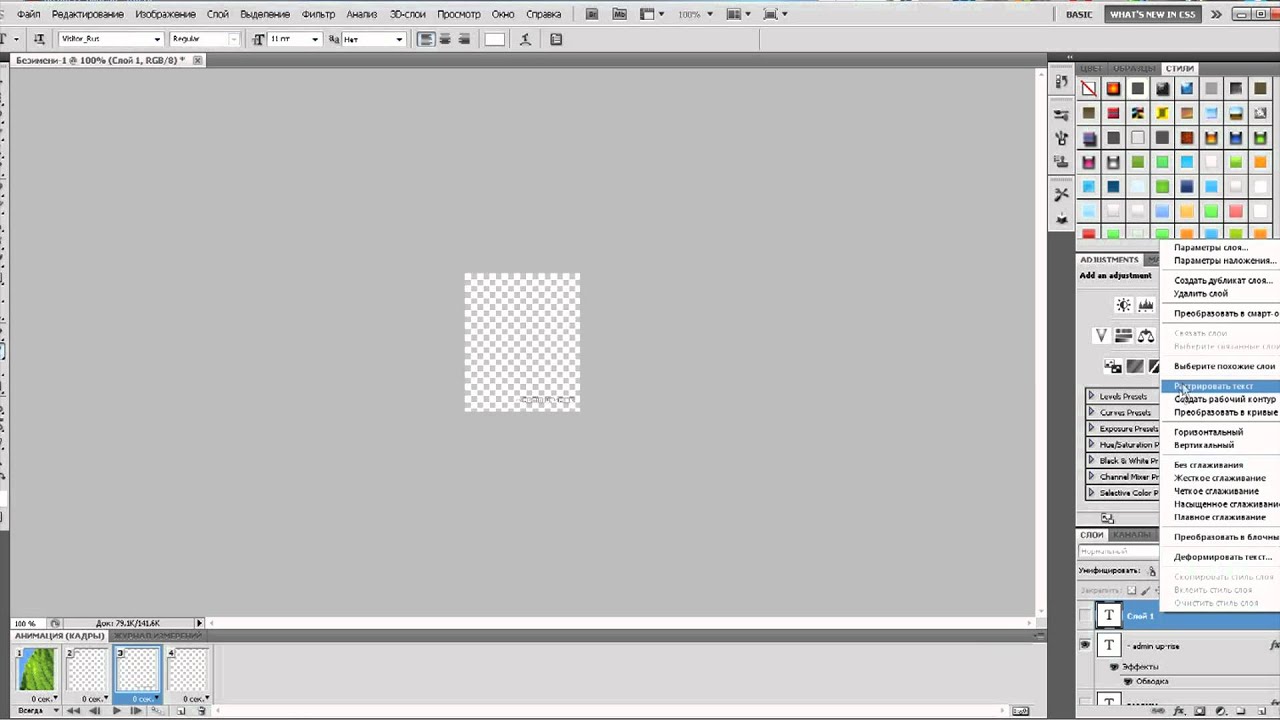Delete selected animation frame trash icon
1280x720 pixels.
click(x=202, y=711)
